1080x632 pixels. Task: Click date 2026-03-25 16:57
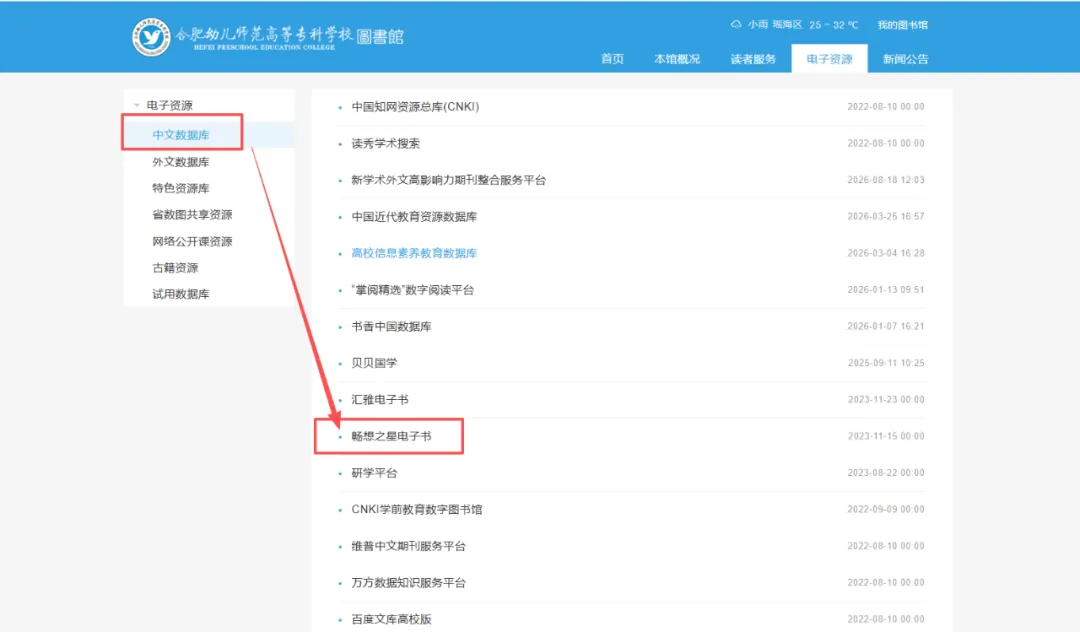(x=886, y=216)
